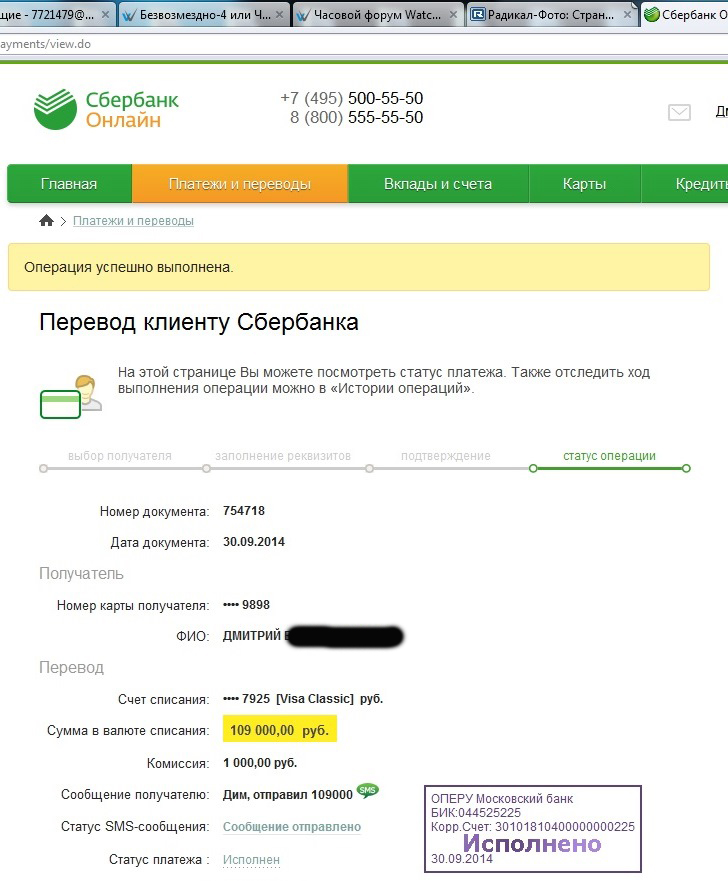Click the card and user illustration
The image size is (728, 881).
[x=70, y=397]
